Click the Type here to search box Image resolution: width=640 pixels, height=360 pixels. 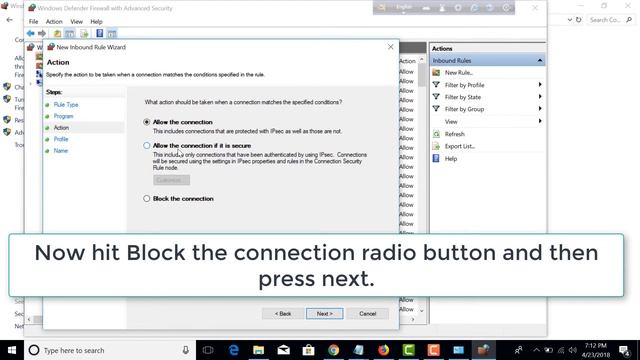point(110,350)
